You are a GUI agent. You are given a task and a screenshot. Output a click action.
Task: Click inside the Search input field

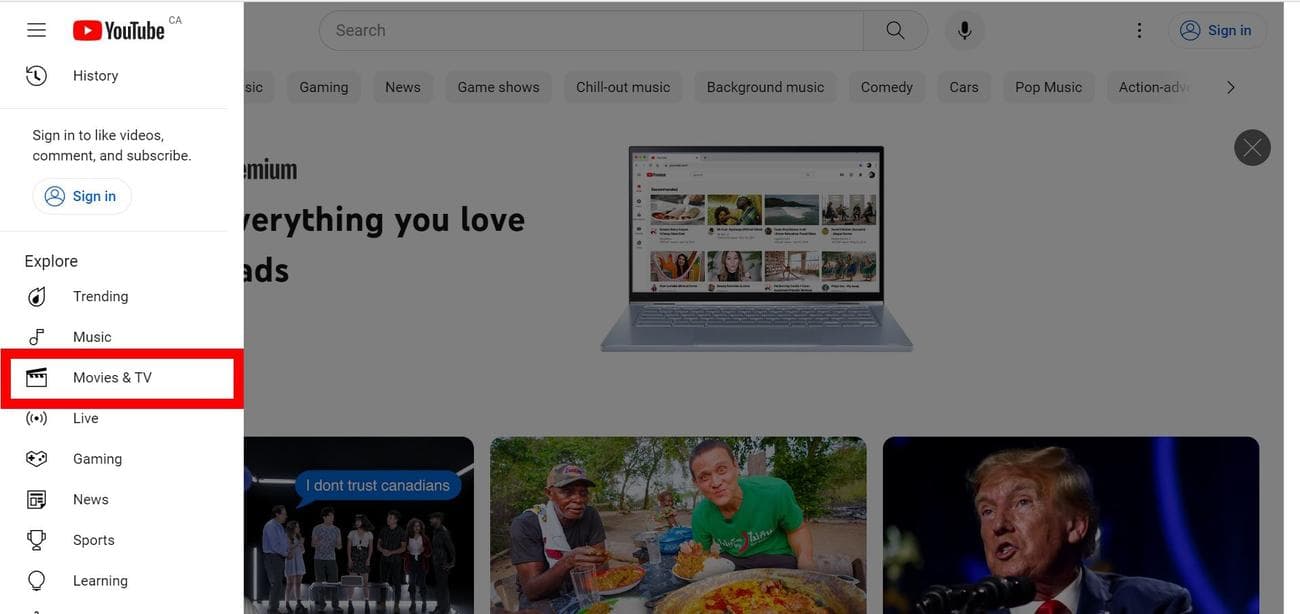[x=550, y=30]
